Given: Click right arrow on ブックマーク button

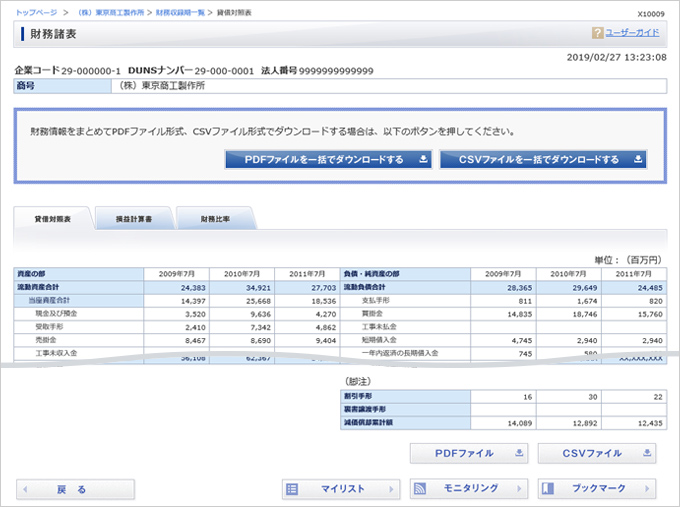Looking at the screenshot, I should [647, 489].
